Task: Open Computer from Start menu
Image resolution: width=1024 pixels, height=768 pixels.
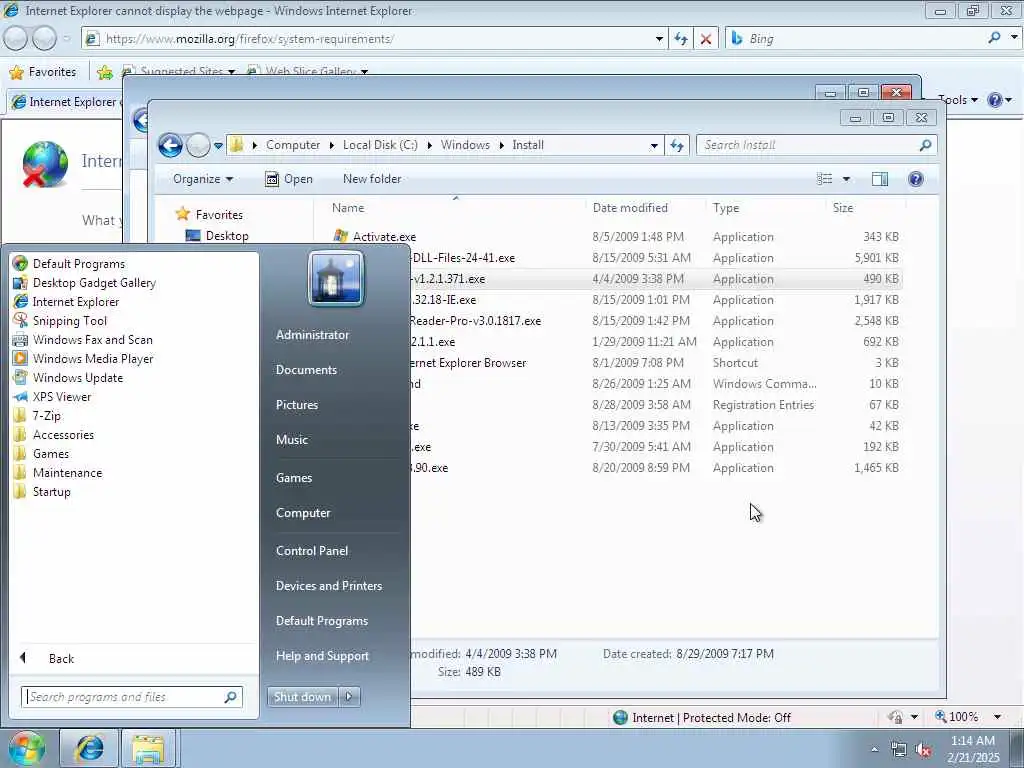Action: (x=303, y=513)
